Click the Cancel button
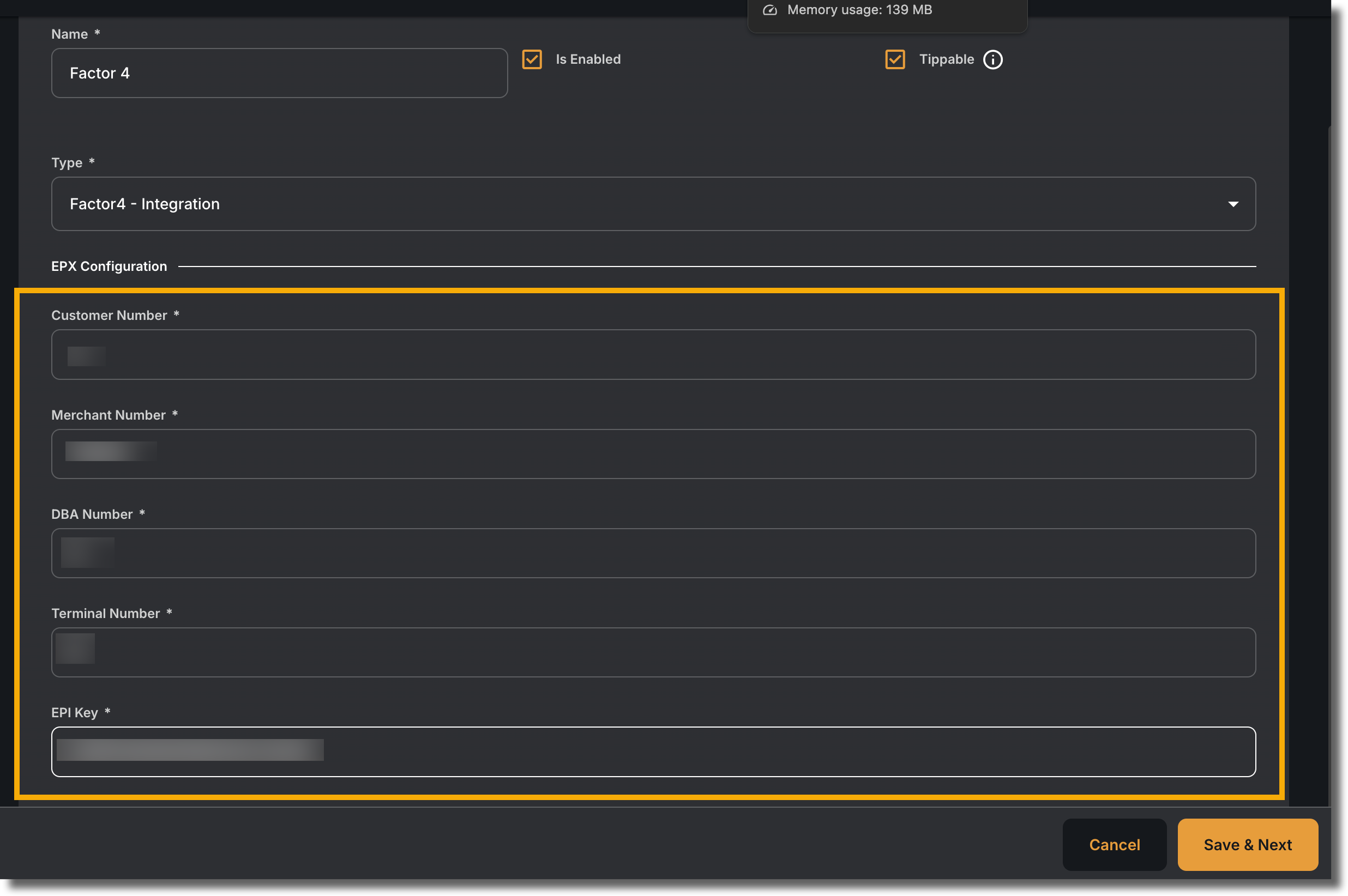 click(1114, 845)
